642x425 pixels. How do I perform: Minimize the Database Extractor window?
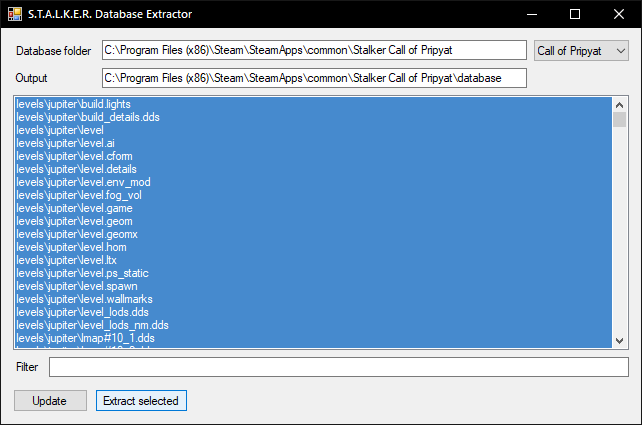532,14
